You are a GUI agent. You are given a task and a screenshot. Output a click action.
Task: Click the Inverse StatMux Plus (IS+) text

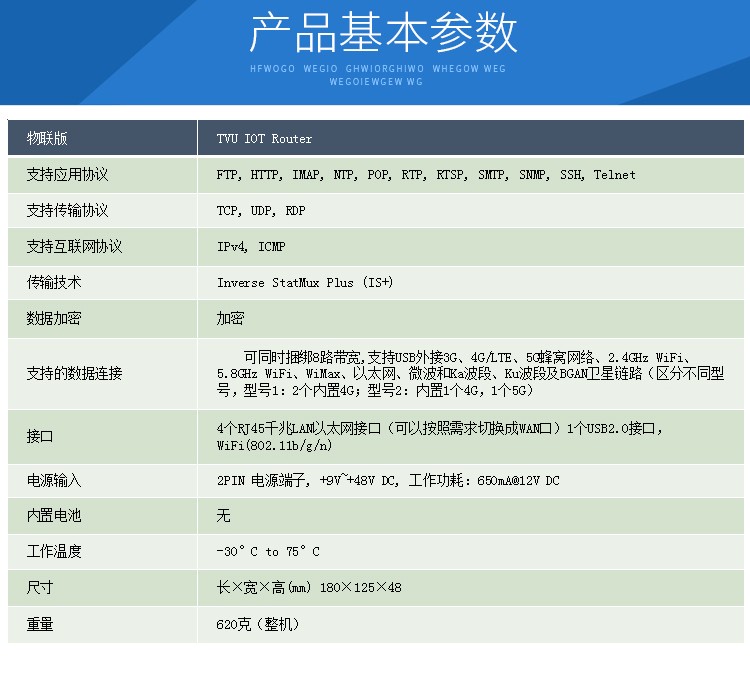tap(304, 283)
